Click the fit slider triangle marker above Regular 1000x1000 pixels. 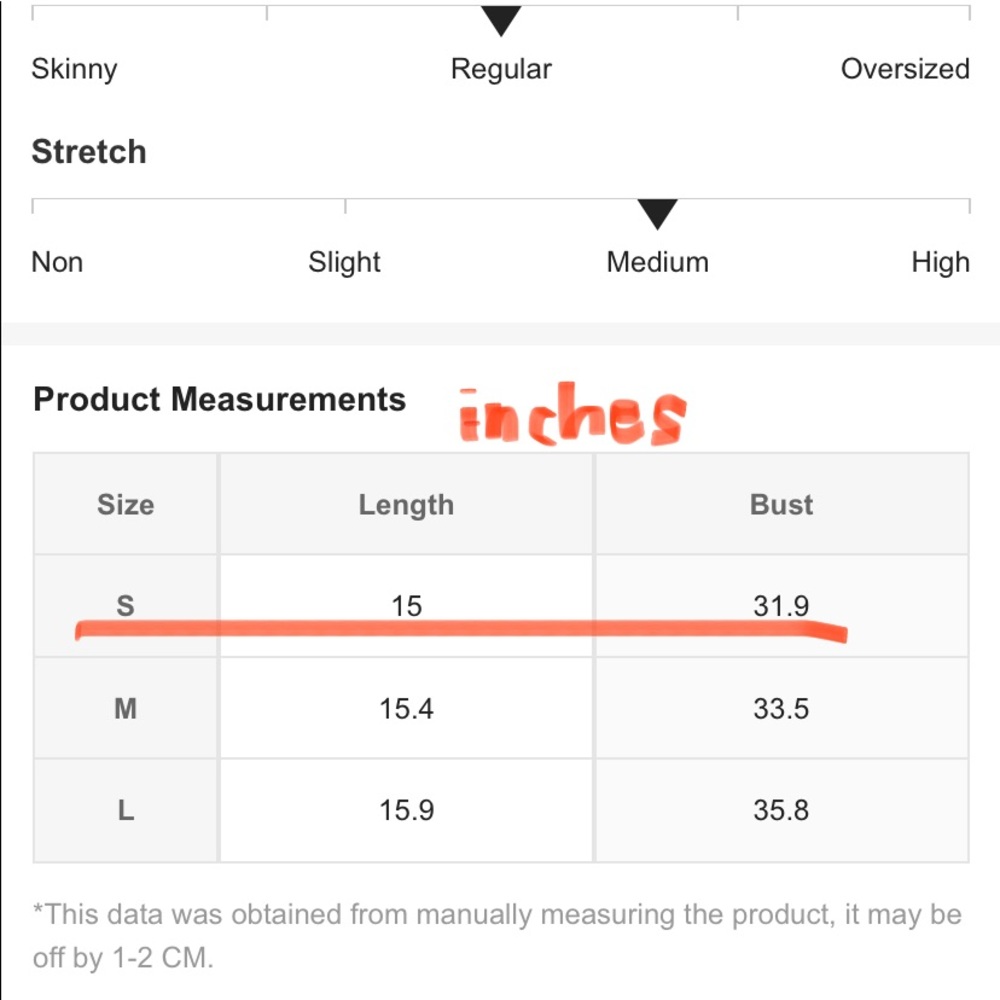coord(501,20)
